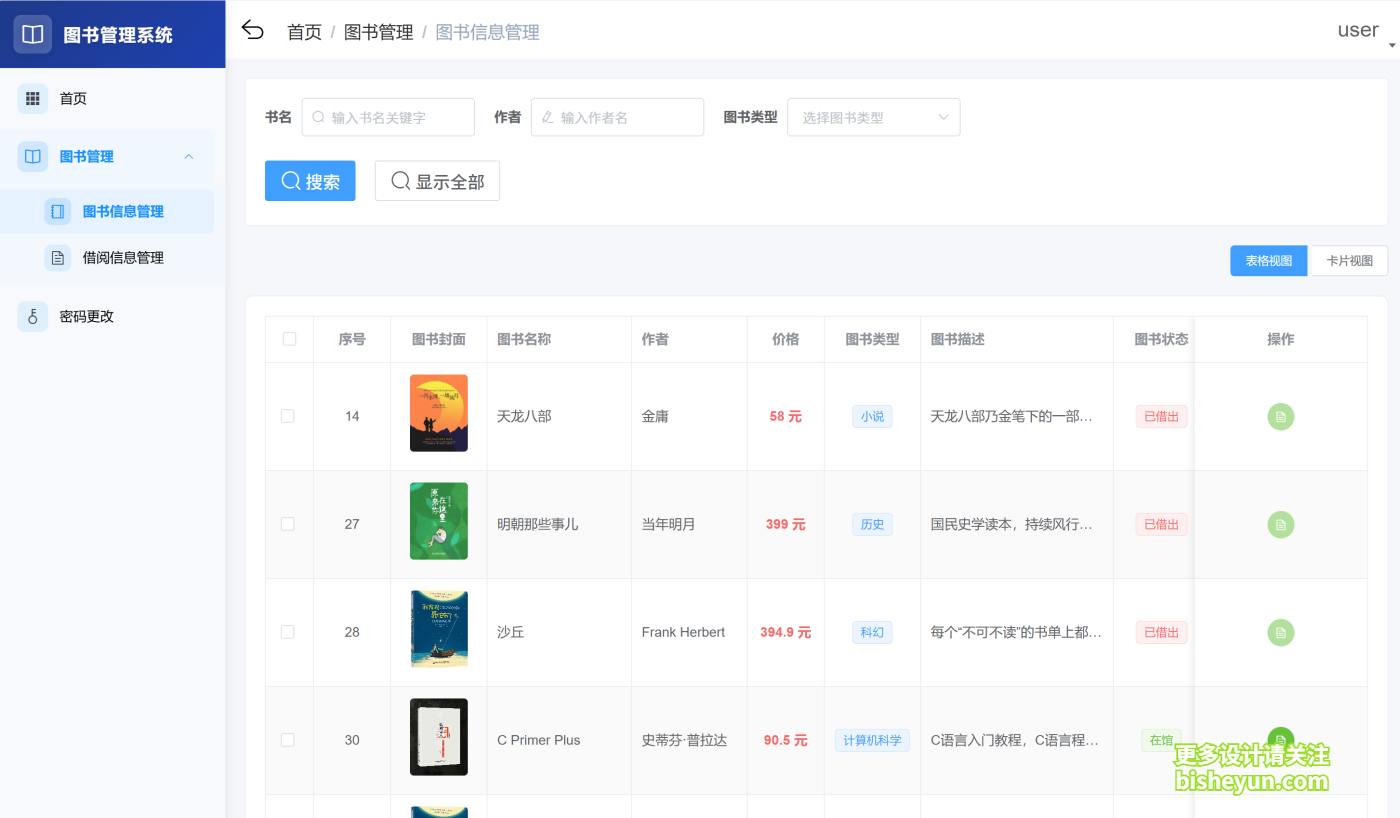Open 图书信息管理 via its sidebar icon
This screenshot has height=818, width=1400.
pyautogui.click(x=57, y=211)
